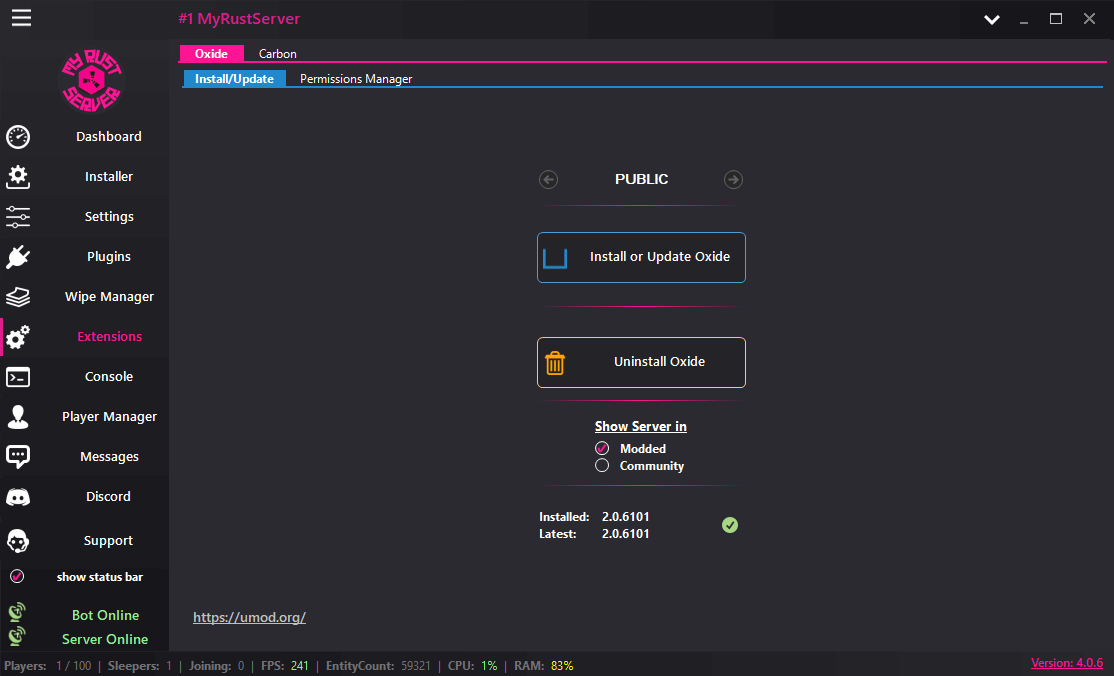Open the Support section
The width and height of the screenshot is (1114, 676).
coord(108,540)
